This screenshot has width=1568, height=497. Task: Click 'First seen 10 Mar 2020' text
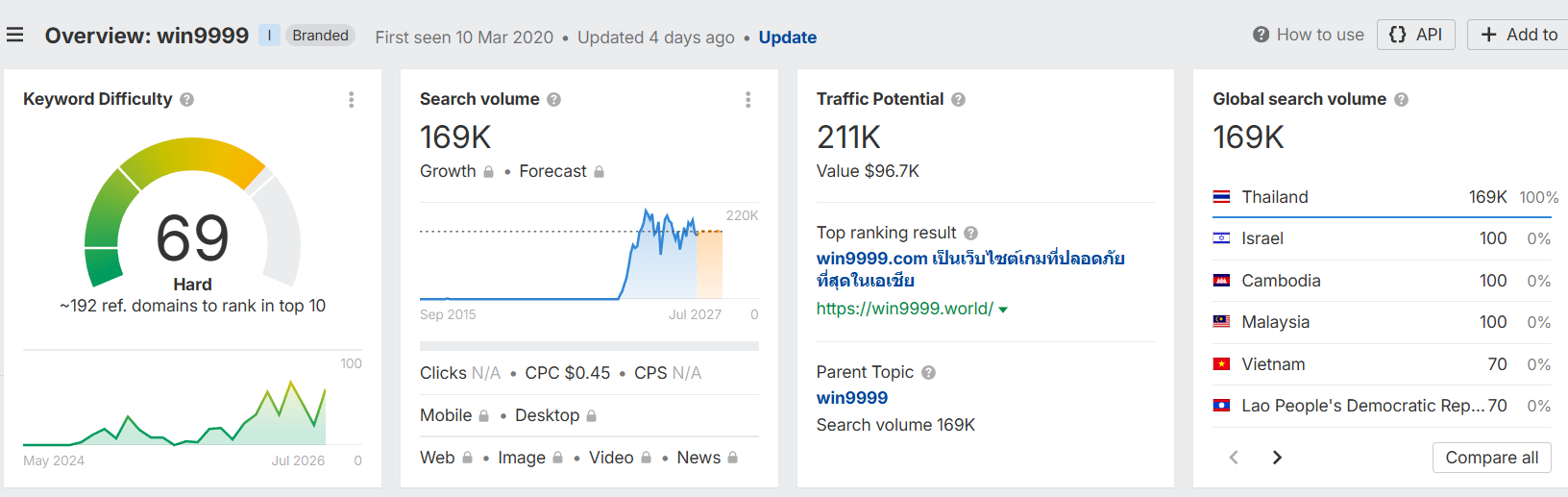(x=464, y=37)
